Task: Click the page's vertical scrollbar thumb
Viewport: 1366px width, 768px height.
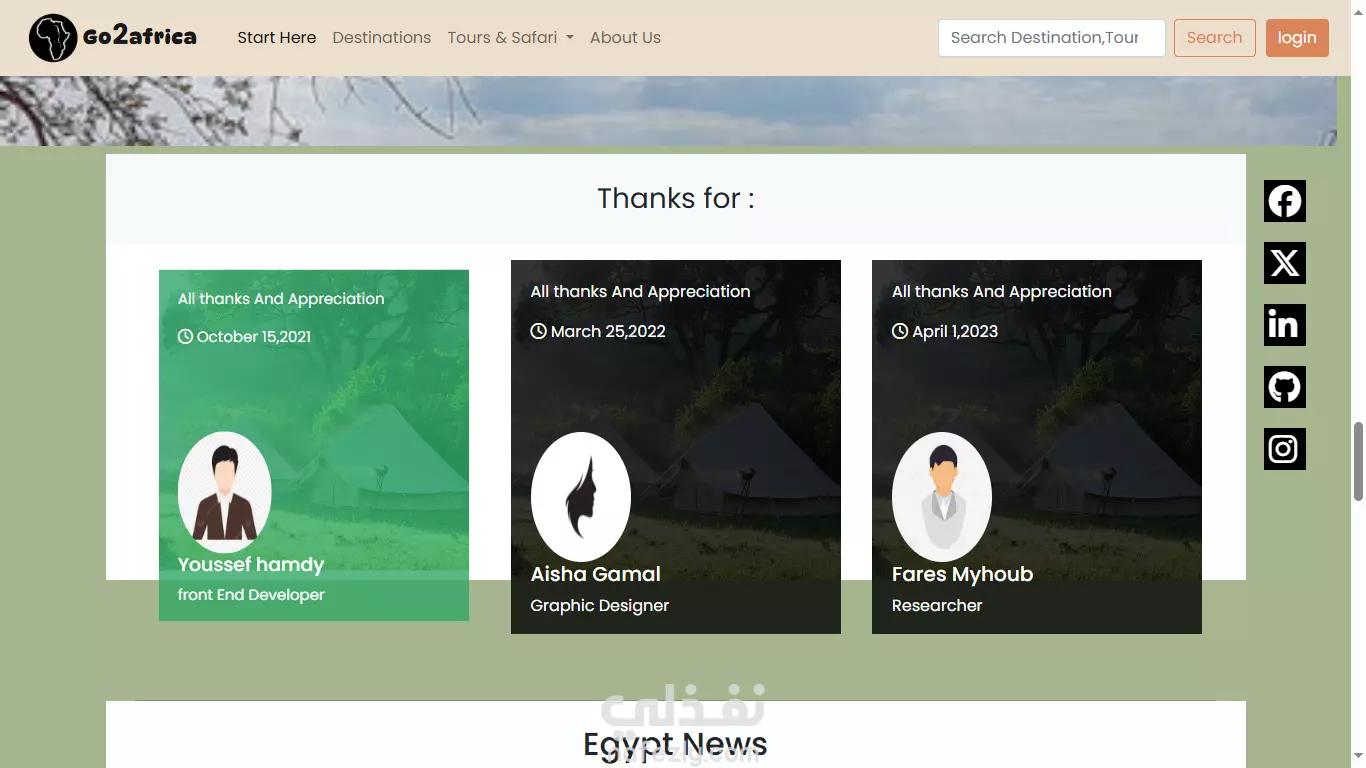Action: (1358, 461)
